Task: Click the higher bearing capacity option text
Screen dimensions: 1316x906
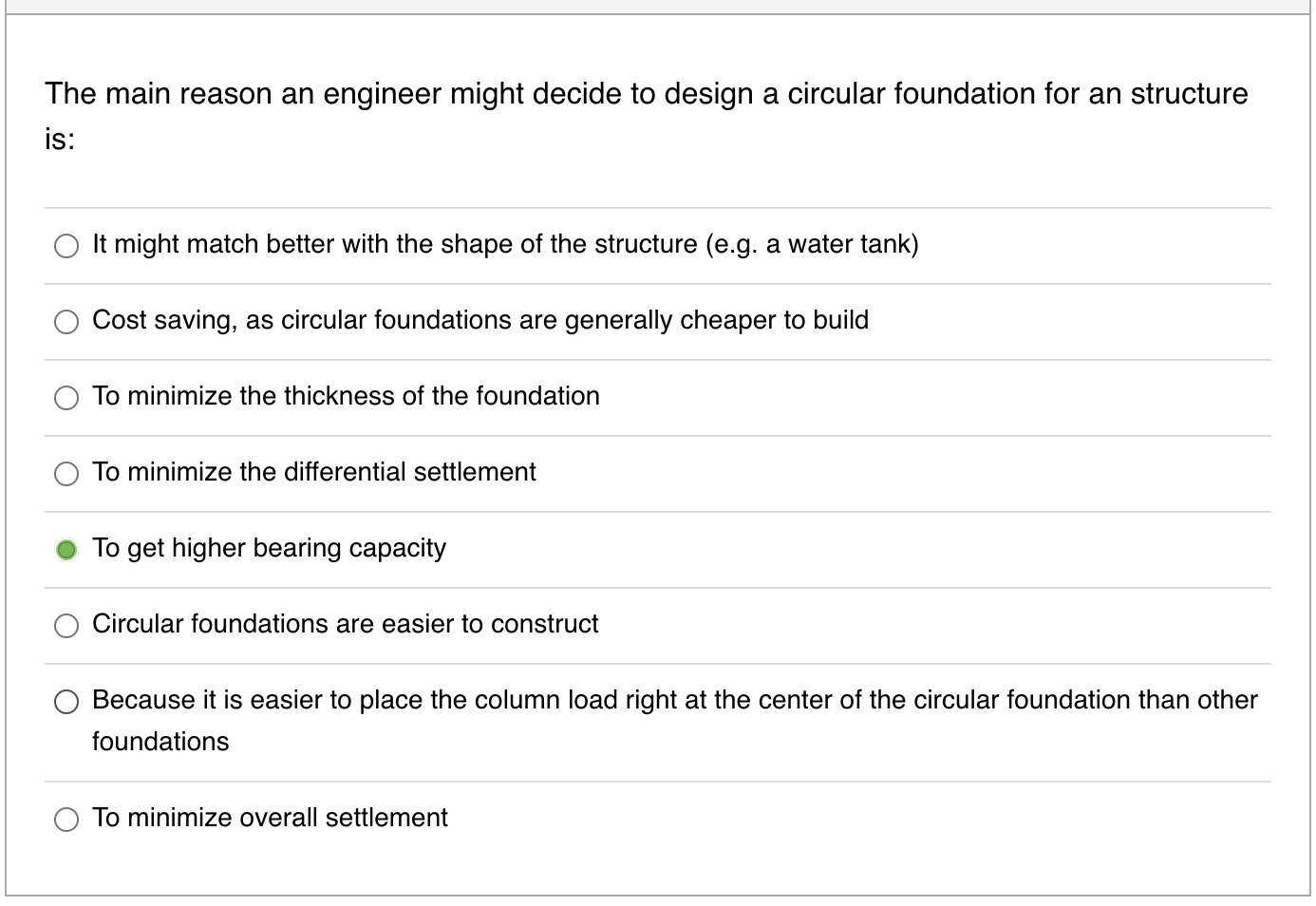Action: pyautogui.click(x=269, y=548)
